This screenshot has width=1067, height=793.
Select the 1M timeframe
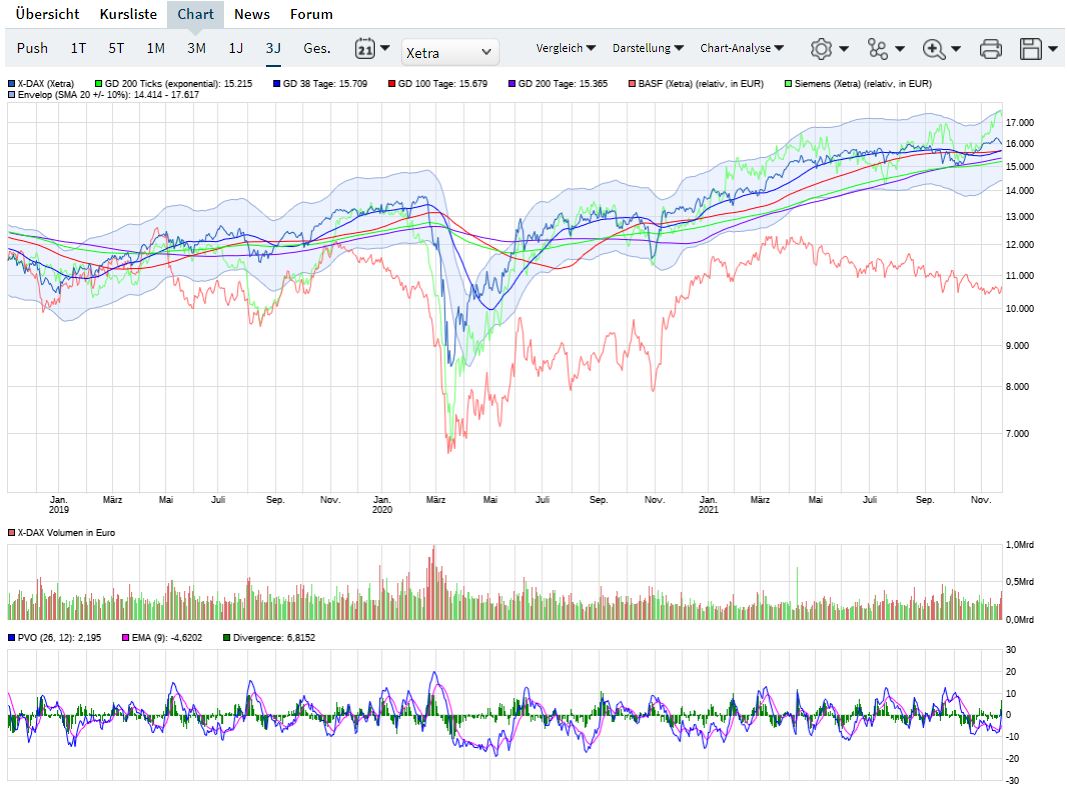tap(156, 48)
